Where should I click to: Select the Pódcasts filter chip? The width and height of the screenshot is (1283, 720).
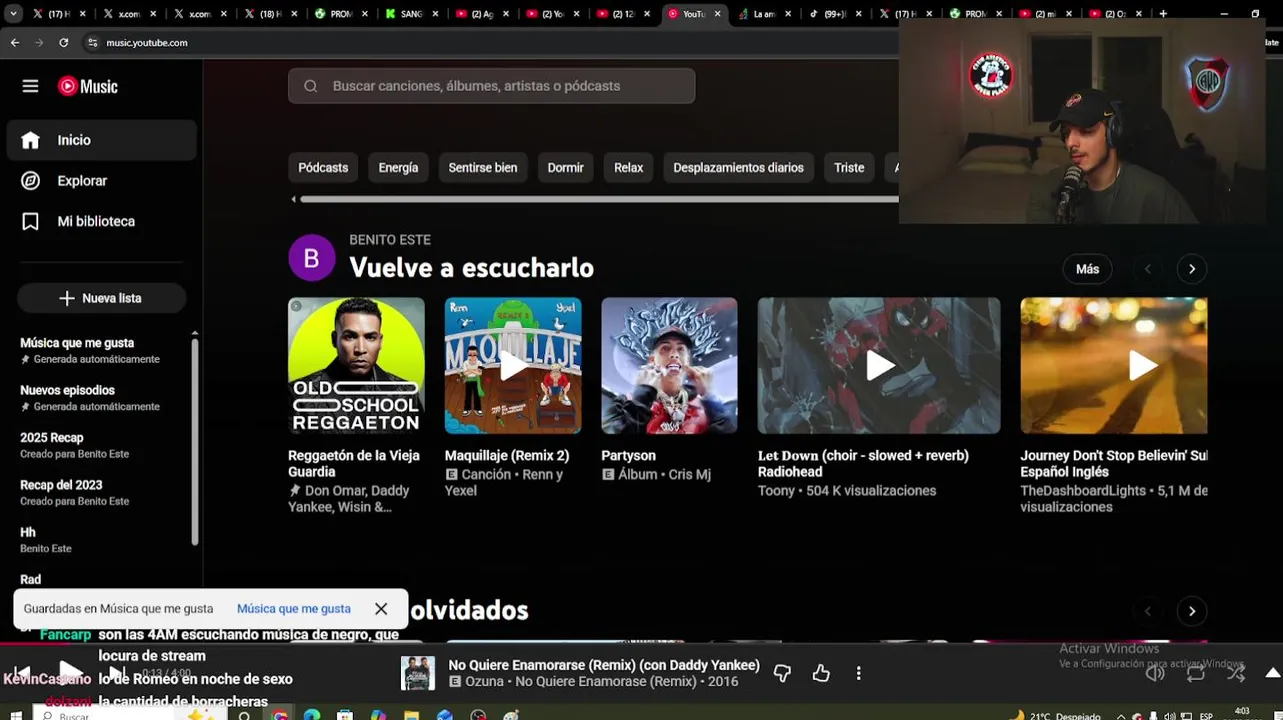click(323, 168)
